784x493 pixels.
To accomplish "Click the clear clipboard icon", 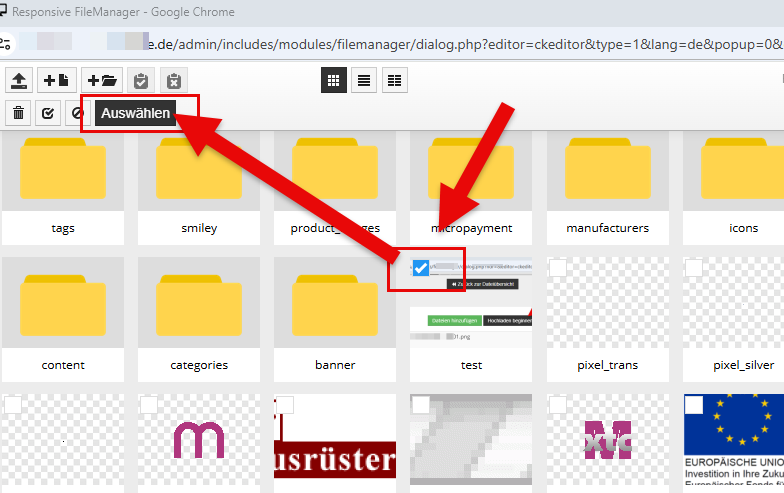I will [174, 81].
